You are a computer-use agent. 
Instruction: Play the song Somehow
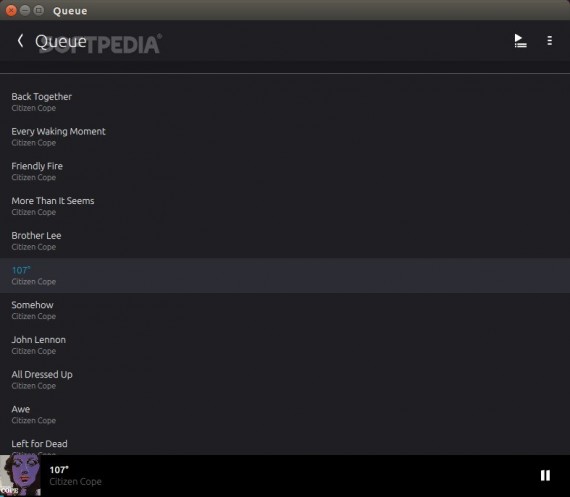click(x=285, y=310)
